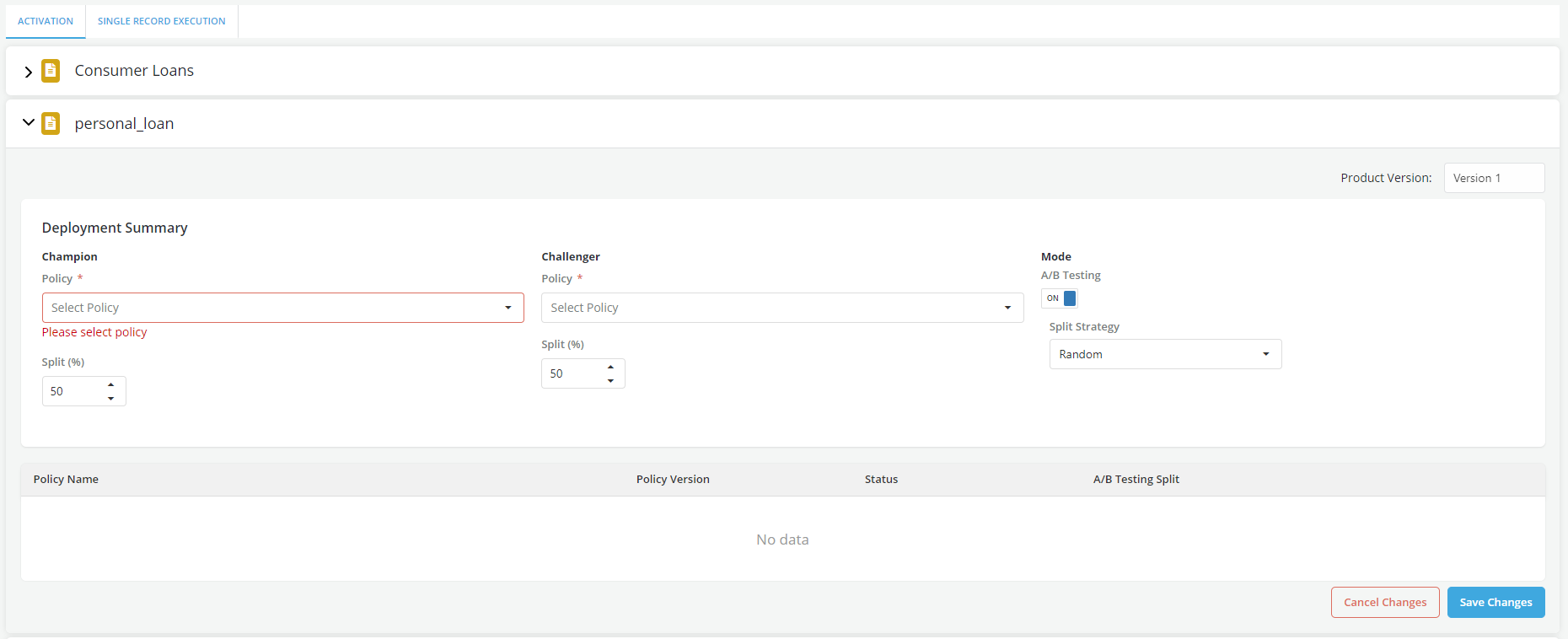Click the Champion Split value field

click(x=73, y=391)
